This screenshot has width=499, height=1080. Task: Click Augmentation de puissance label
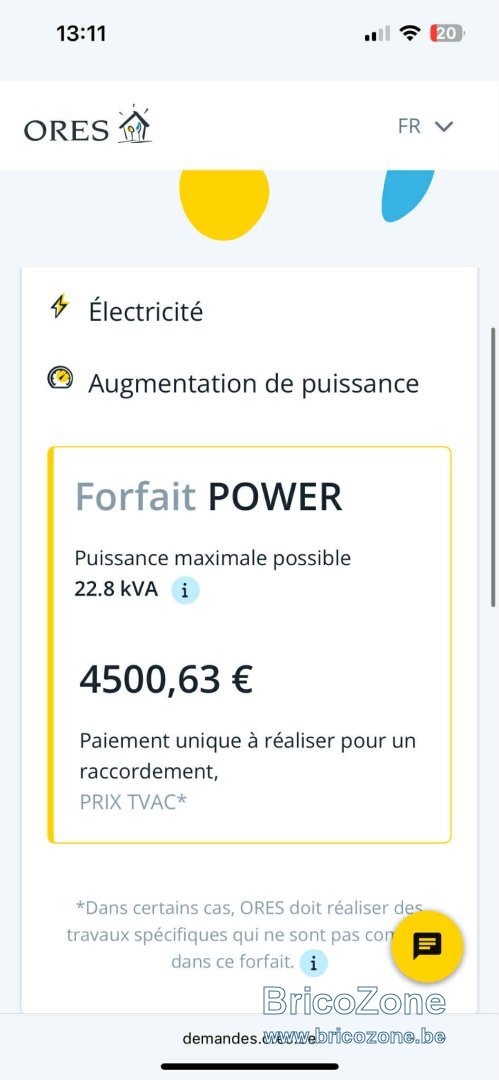click(x=254, y=383)
